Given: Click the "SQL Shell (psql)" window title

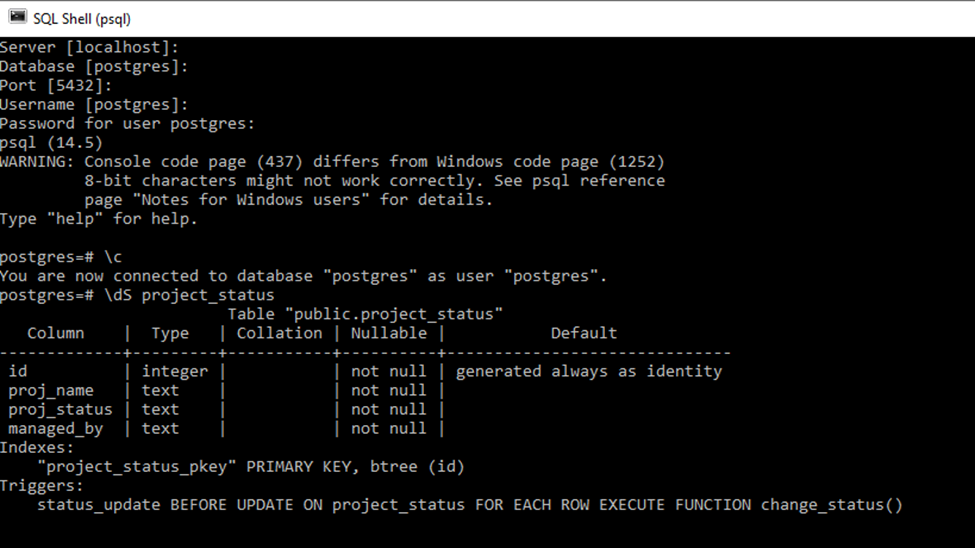Looking at the screenshot, I should coord(82,19).
